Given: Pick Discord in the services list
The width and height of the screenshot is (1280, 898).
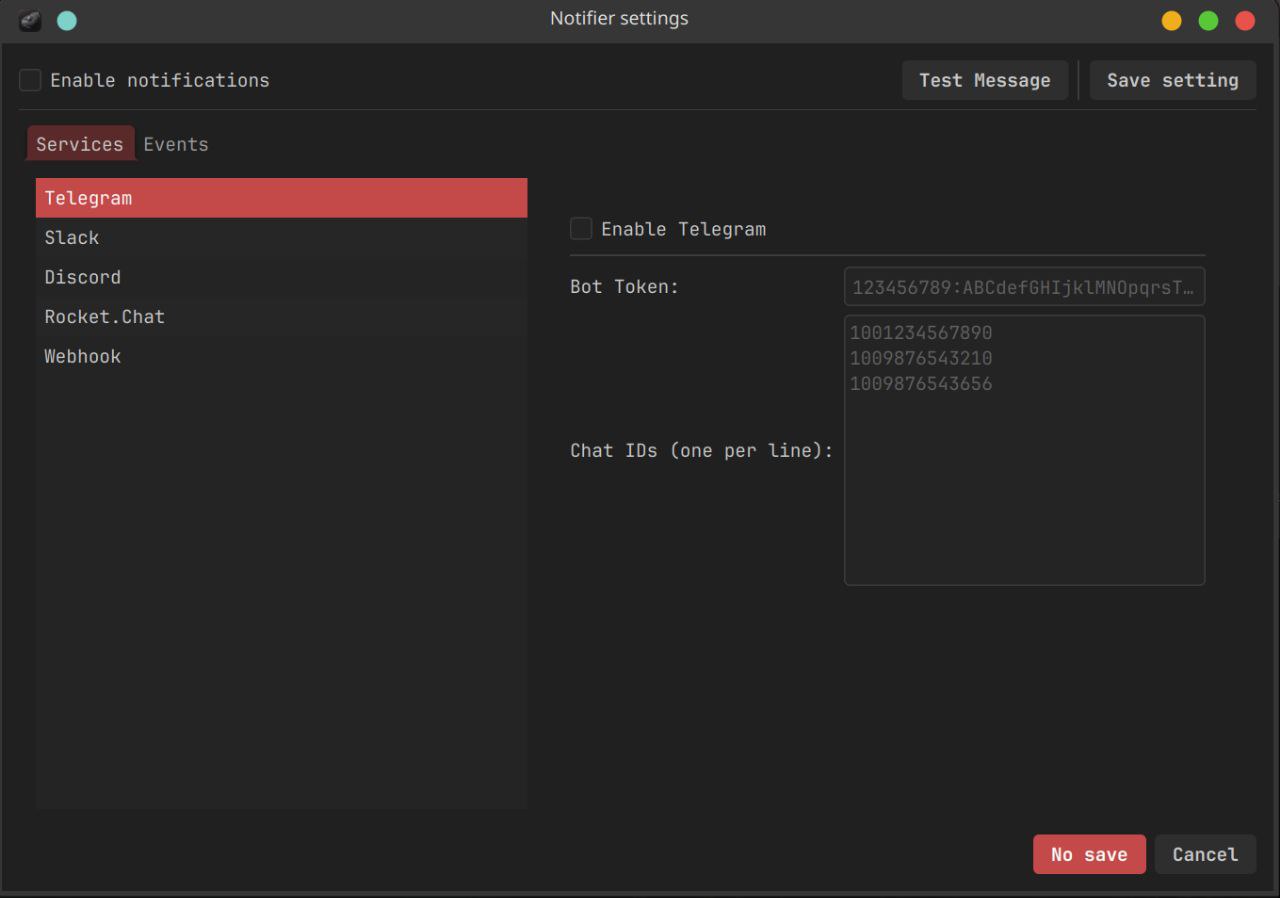Looking at the screenshot, I should click(281, 277).
